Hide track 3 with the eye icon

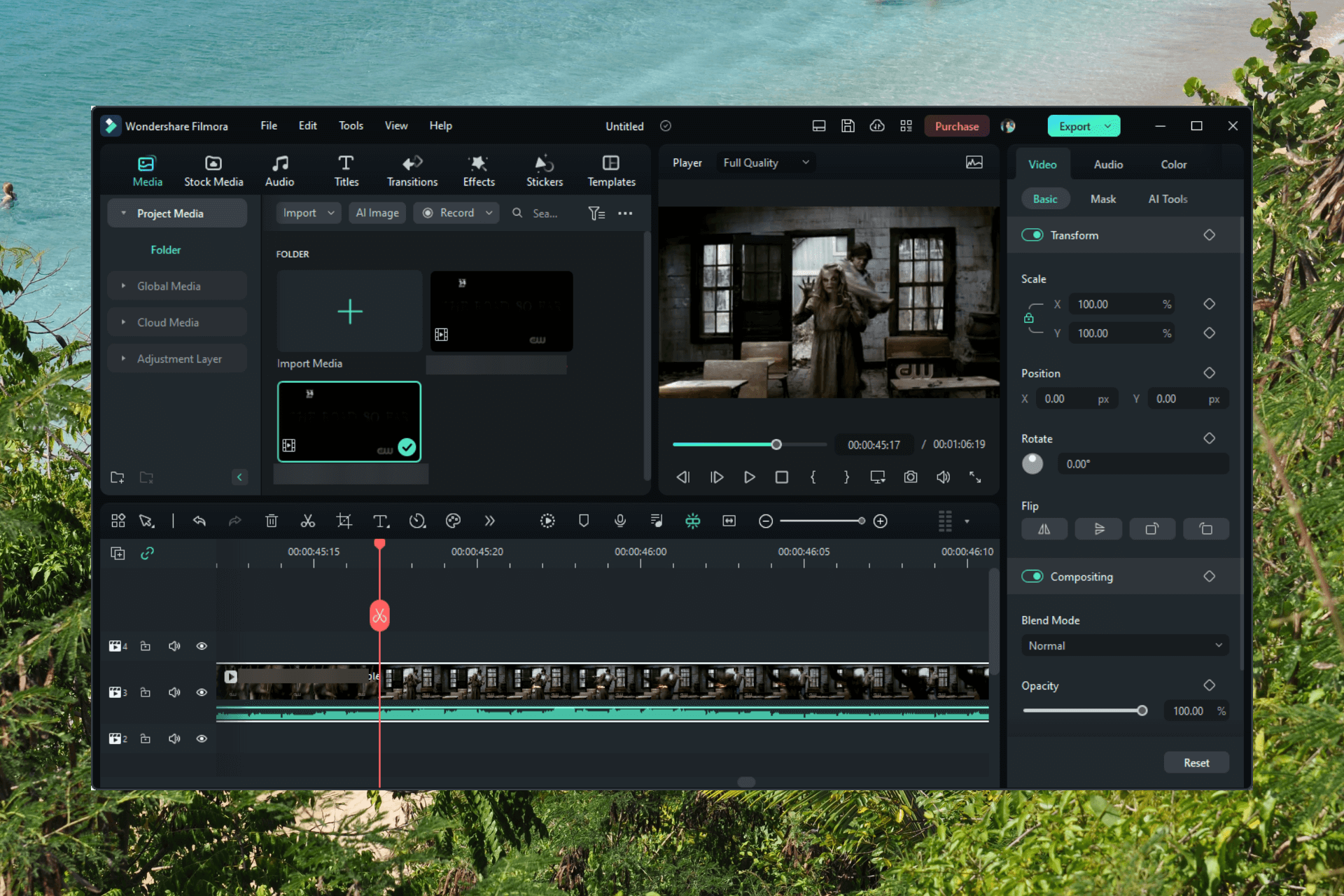202,692
